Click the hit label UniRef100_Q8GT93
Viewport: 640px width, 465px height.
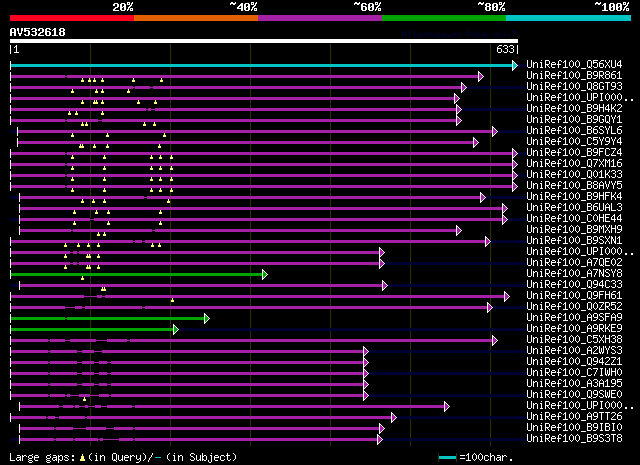[x=574, y=87]
